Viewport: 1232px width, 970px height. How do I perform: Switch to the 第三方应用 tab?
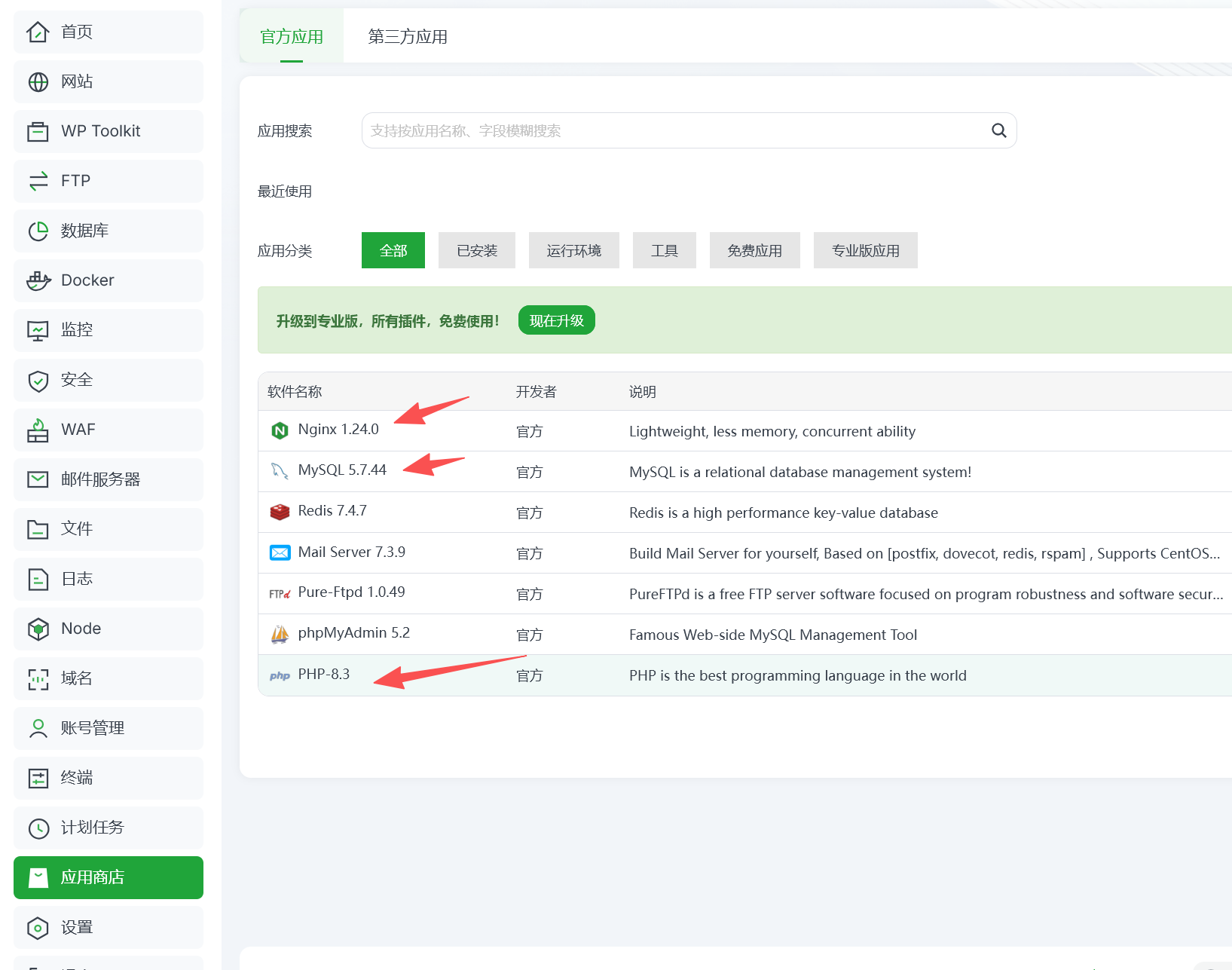407,36
